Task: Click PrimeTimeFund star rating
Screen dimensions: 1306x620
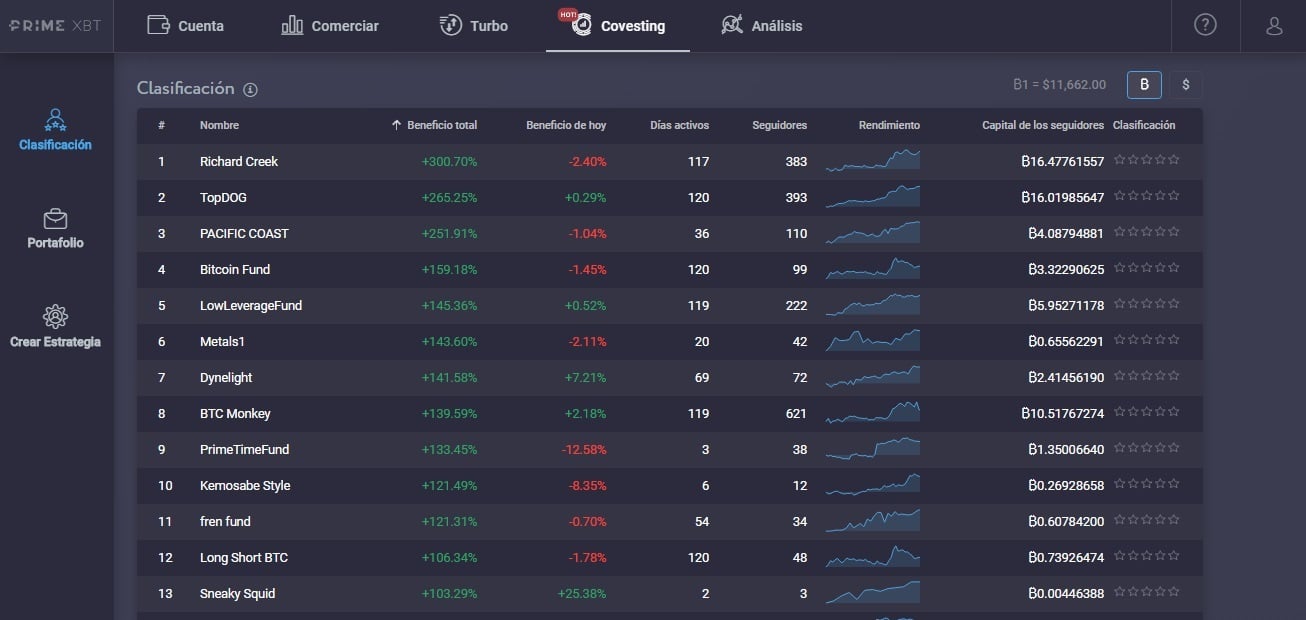Action: pyautogui.click(x=1147, y=448)
